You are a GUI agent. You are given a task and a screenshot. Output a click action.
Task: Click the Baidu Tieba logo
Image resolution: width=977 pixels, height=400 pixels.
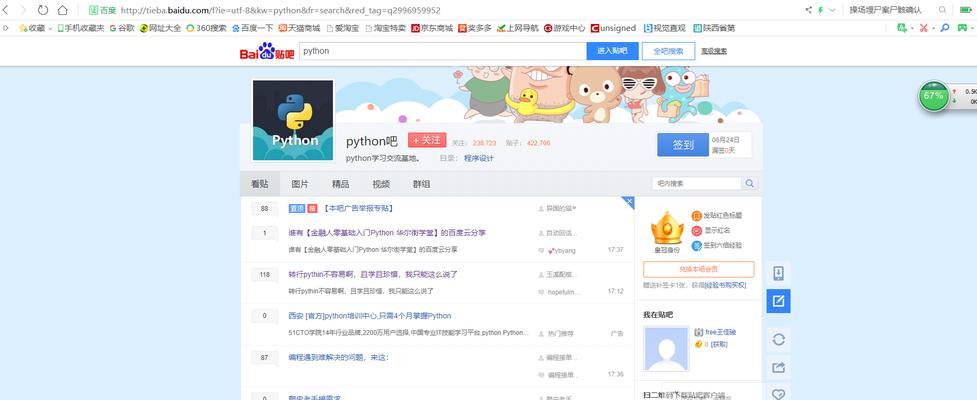click(x=267, y=52)
